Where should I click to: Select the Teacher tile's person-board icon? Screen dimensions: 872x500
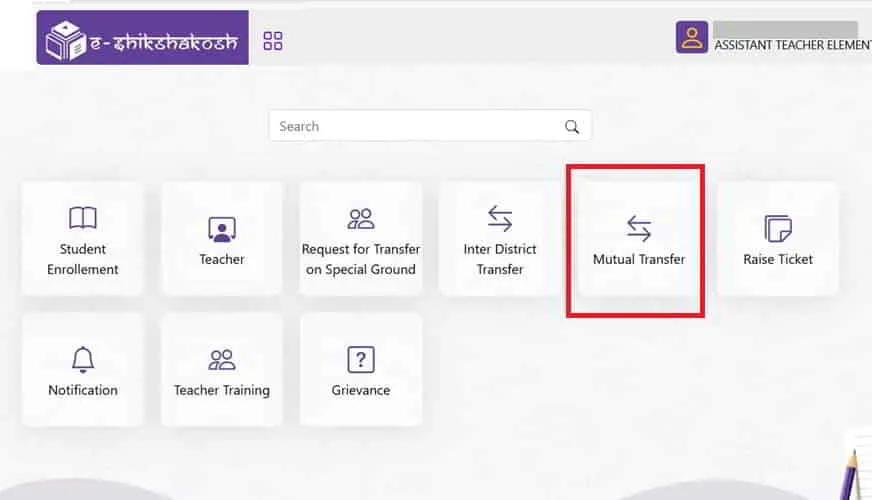[x=222, y=229]
